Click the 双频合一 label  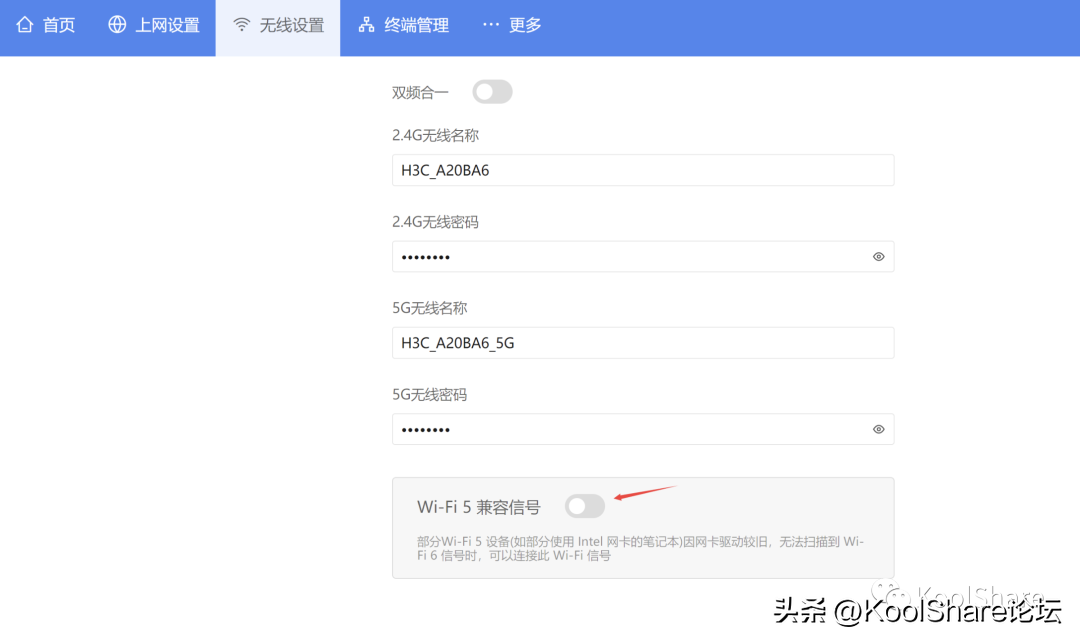pyautogui.click(x=420, y=92)
